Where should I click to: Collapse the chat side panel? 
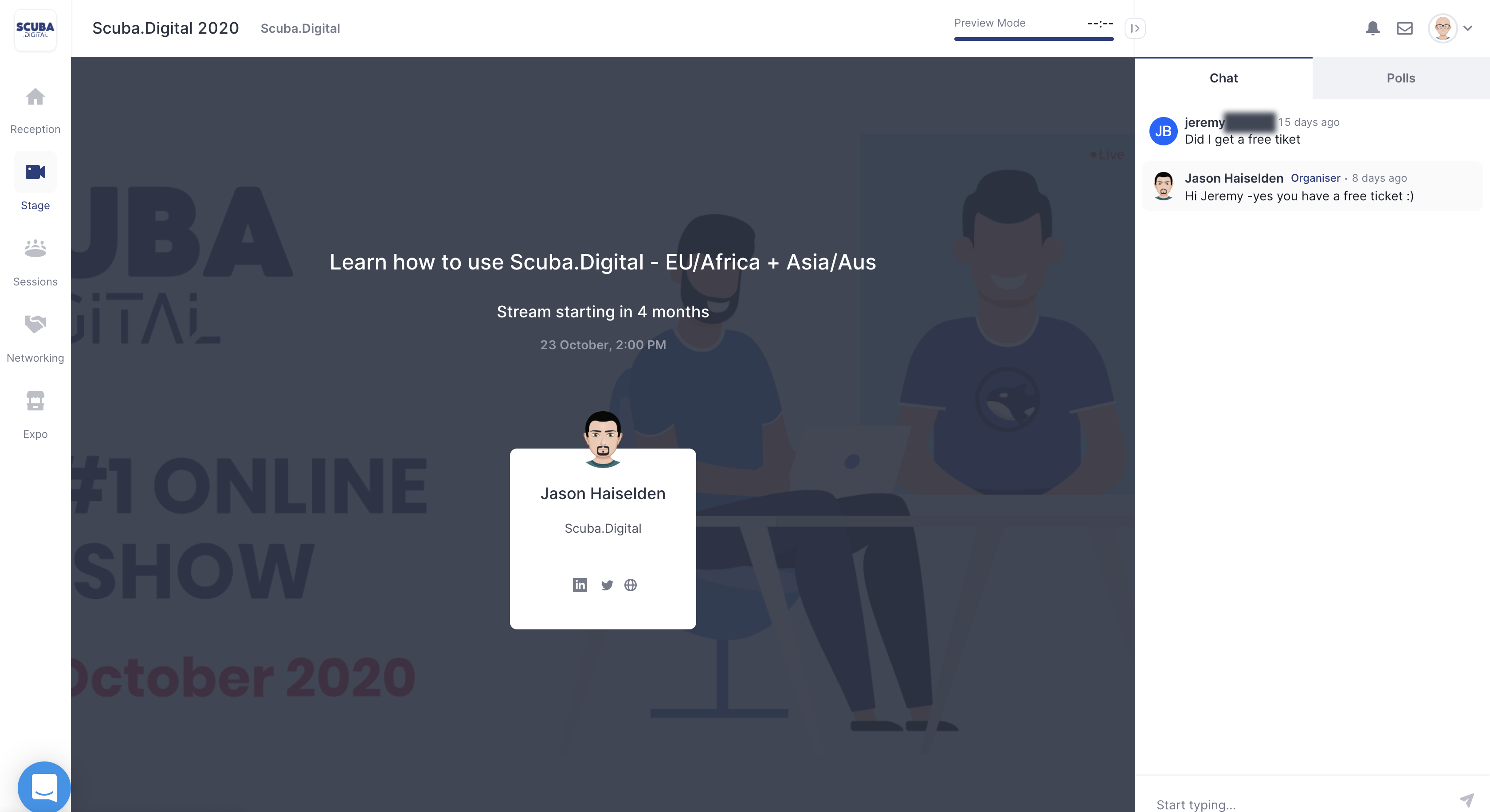[1135, 28]
